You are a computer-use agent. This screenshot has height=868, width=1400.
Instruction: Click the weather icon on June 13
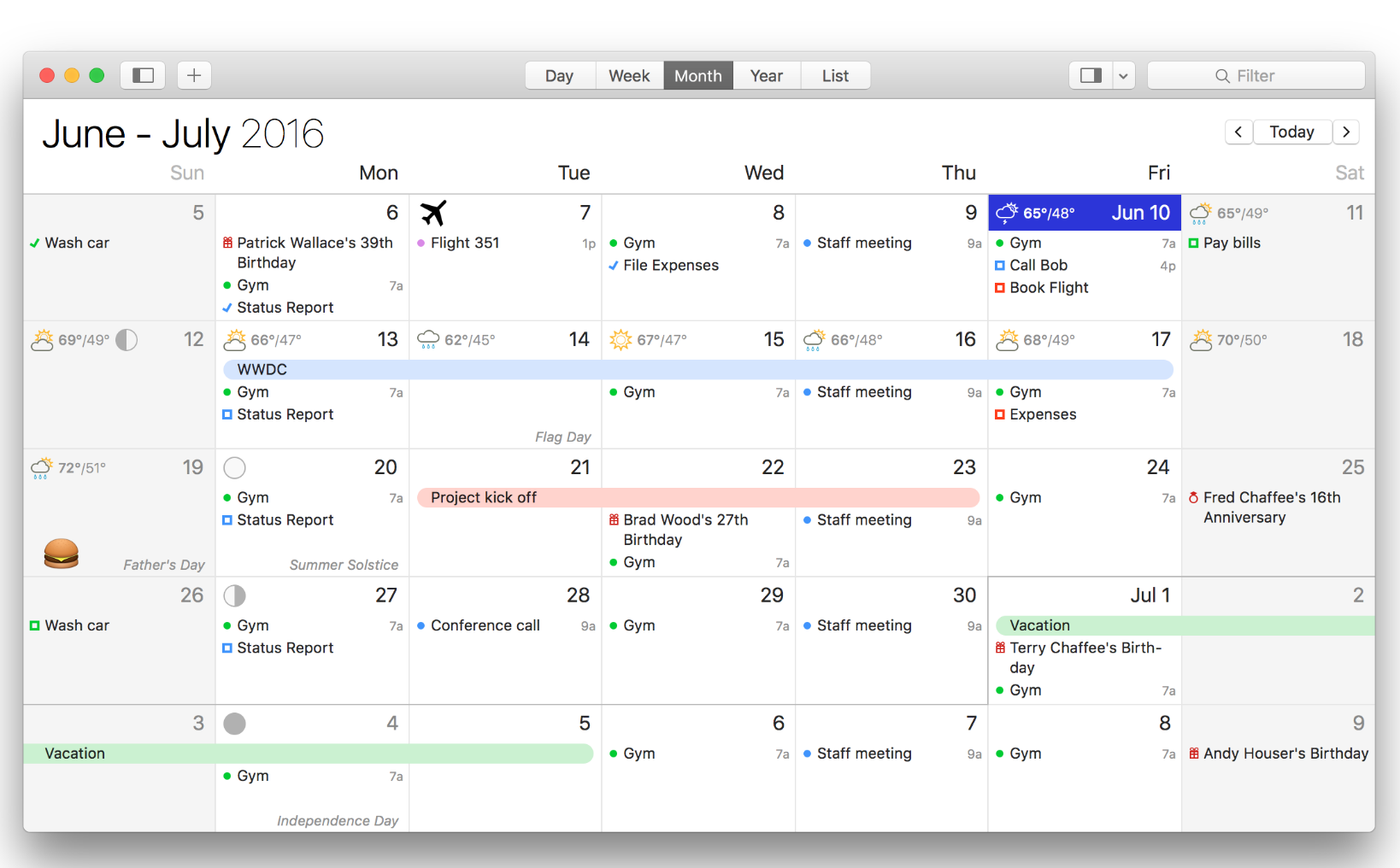point(235,340)
